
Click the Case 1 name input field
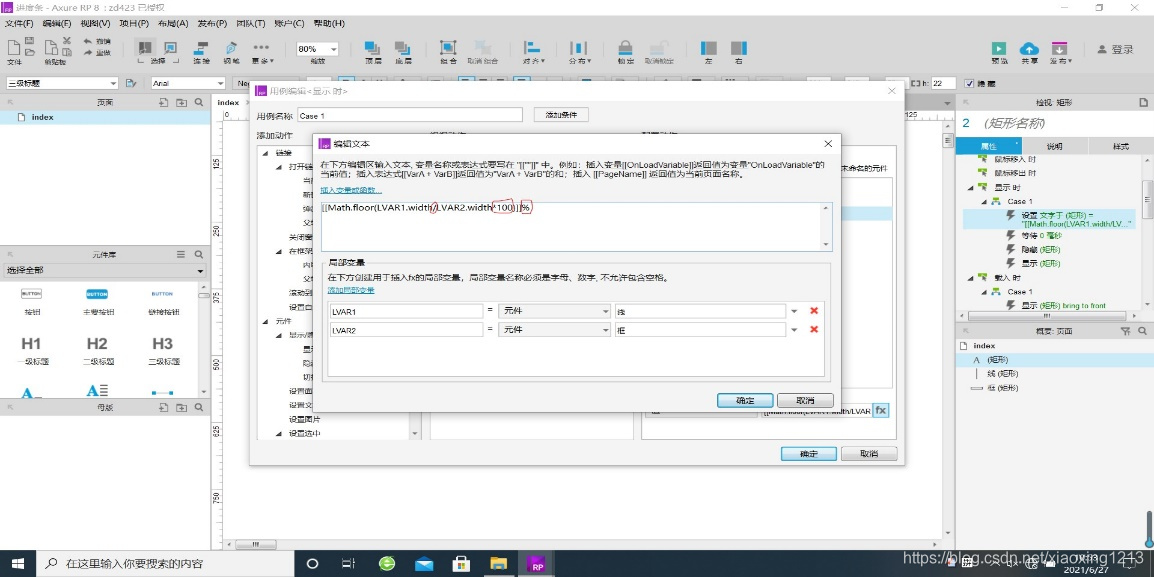click(409, 116)
